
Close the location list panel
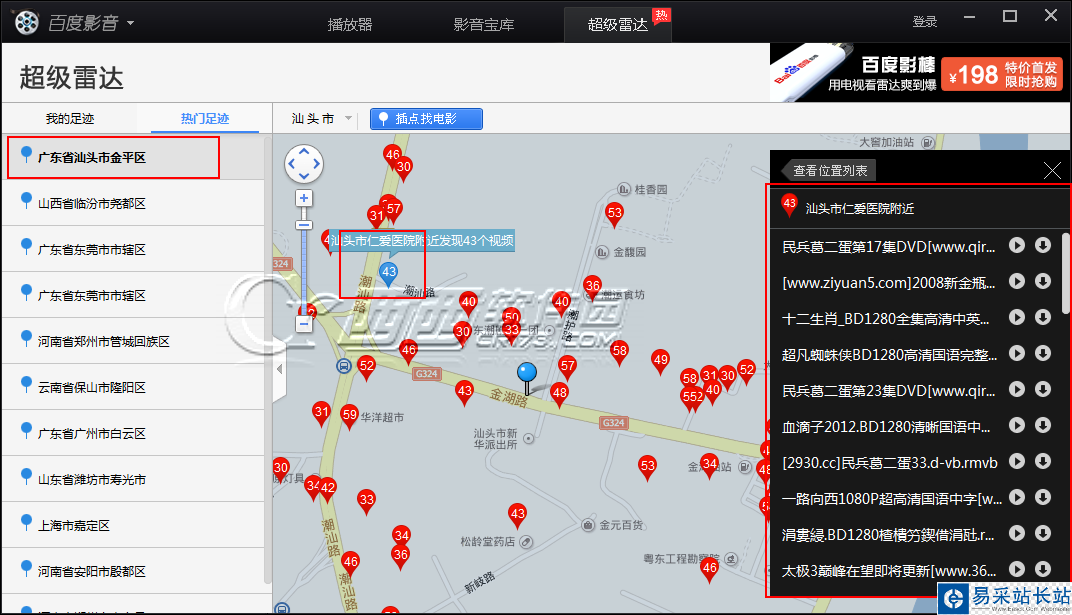pyautogui.click(x=1053, y=170)
